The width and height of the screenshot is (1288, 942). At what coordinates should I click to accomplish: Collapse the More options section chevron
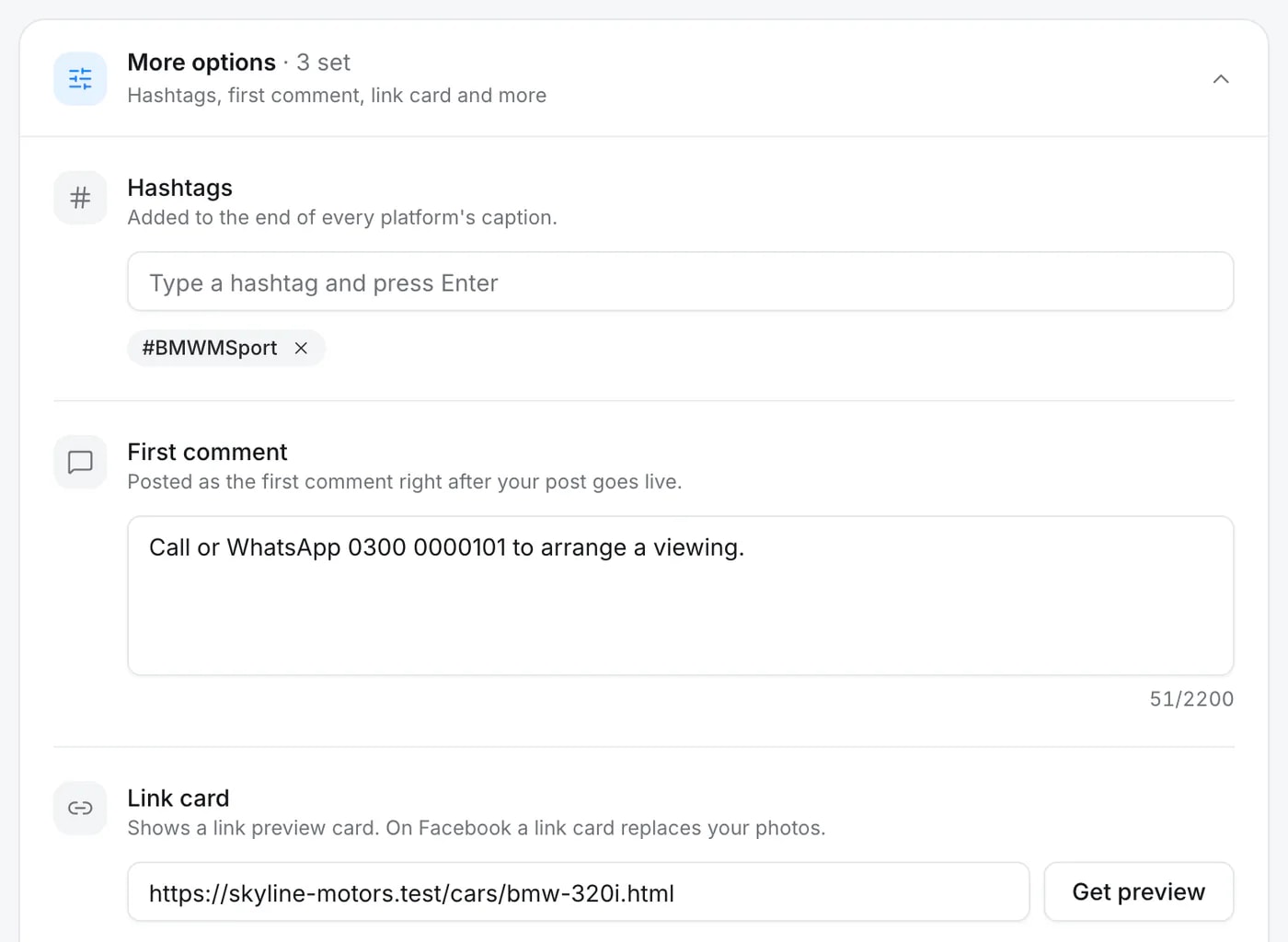[x=1221, y=79]
